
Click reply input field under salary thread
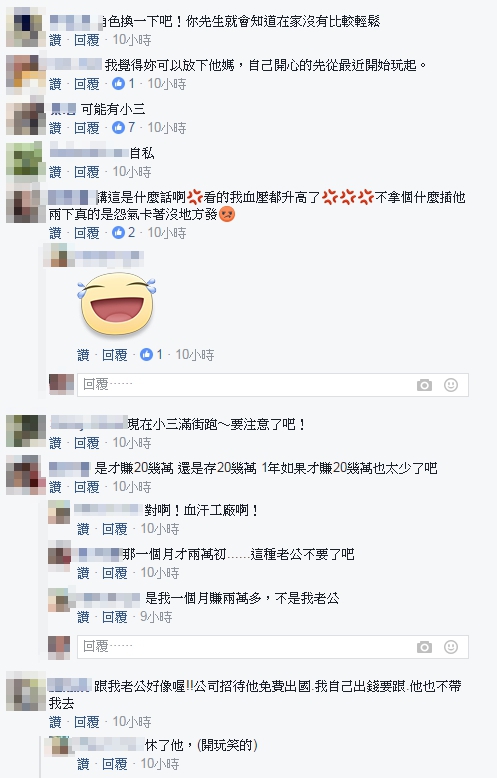click(273, 647)
